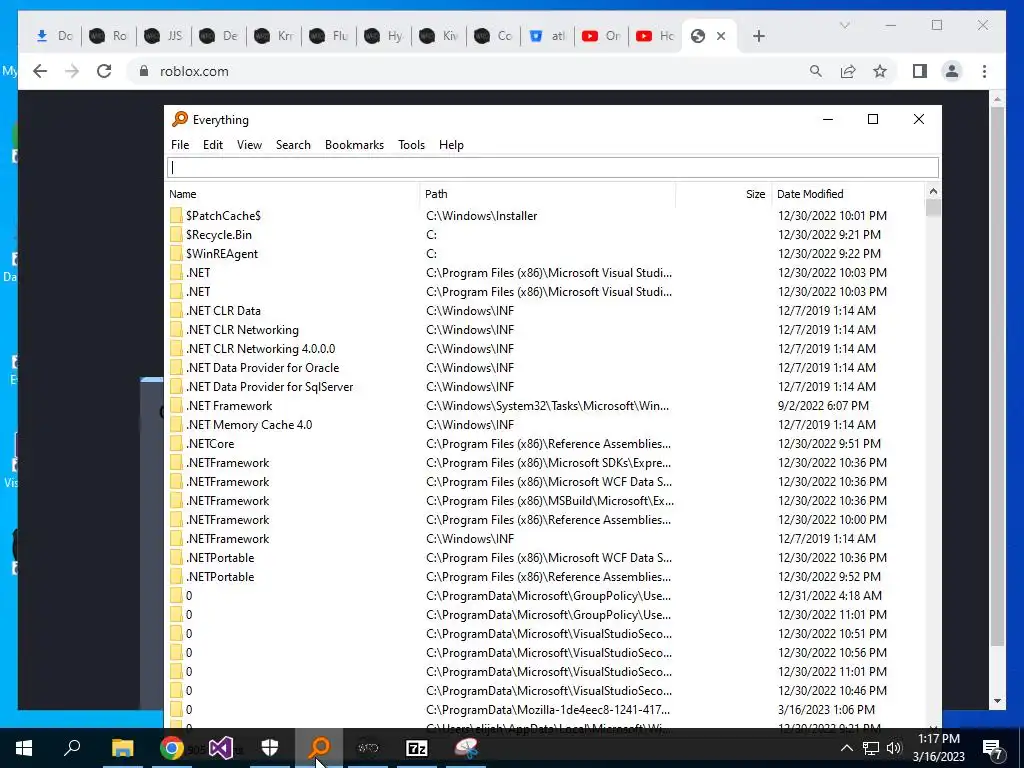Image resolution: width=1024 pixels, height=768 pixels.
Task: Open Chrome zoom search icon in address bar
Action: 816,71
